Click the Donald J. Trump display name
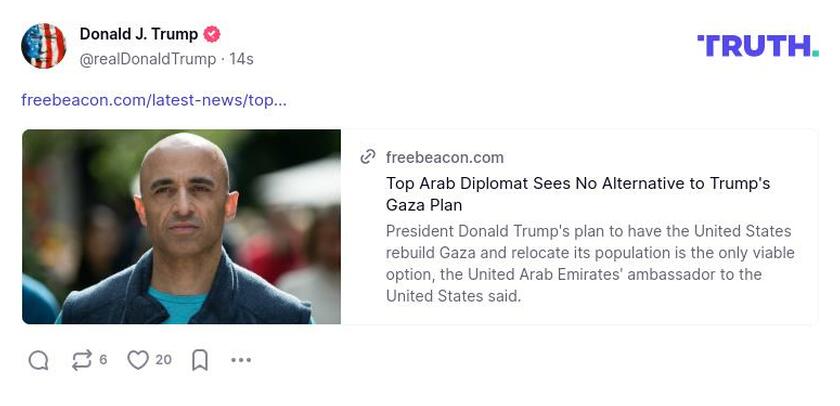This screenshot has width=840, height=406. pos(139,34)
